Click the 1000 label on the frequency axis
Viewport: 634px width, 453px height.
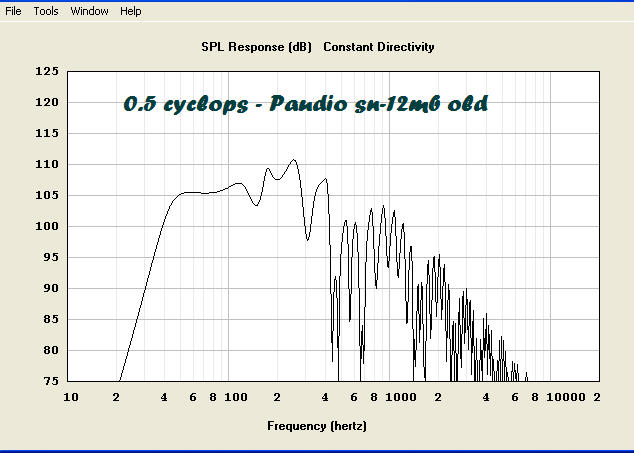401,397
